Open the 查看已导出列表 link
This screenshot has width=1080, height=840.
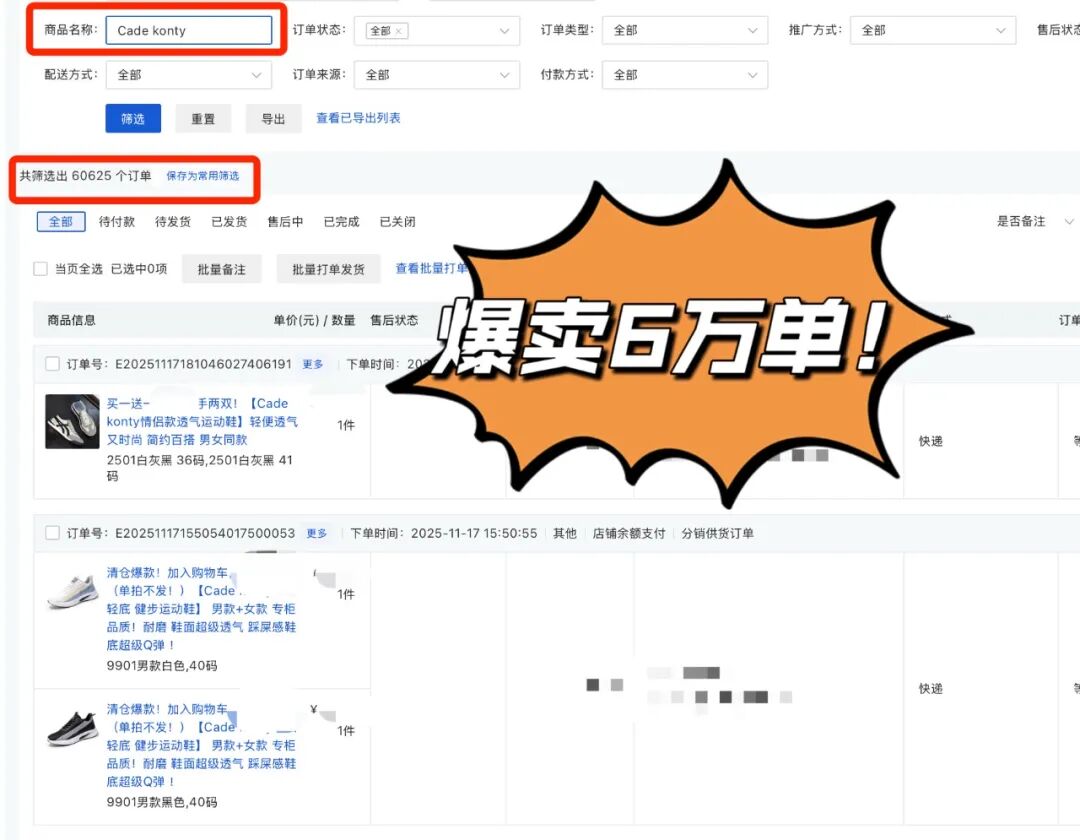pos(358,118)
